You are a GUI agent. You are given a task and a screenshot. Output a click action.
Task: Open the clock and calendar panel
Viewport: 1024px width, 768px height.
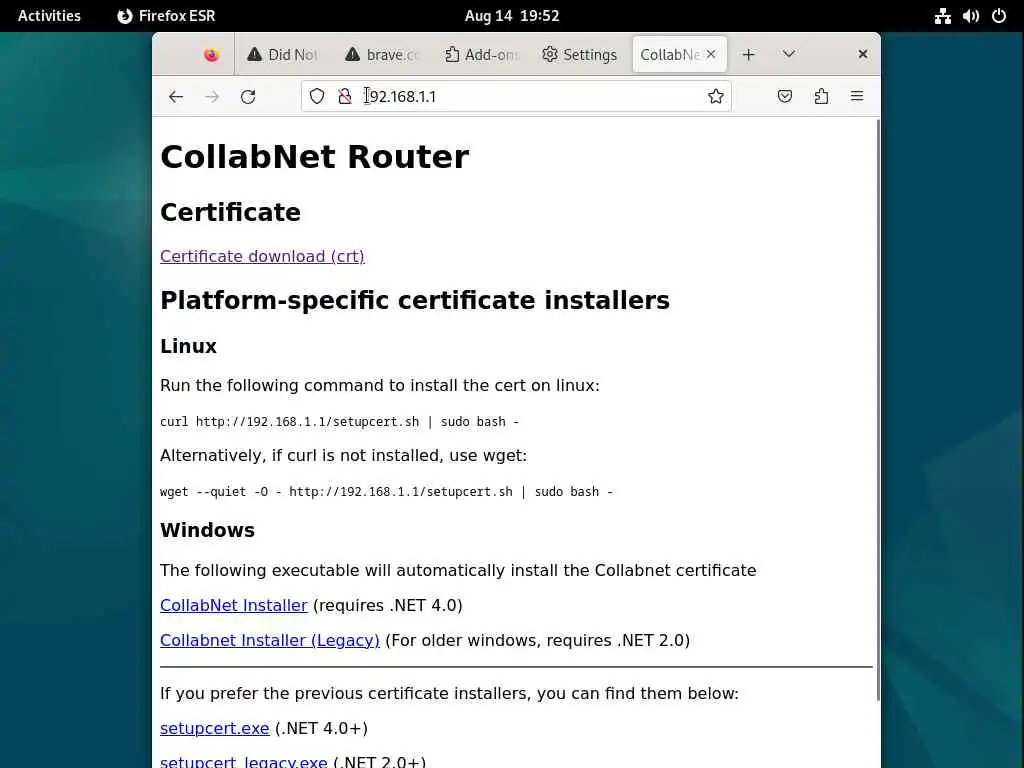[x=512, y=16]
